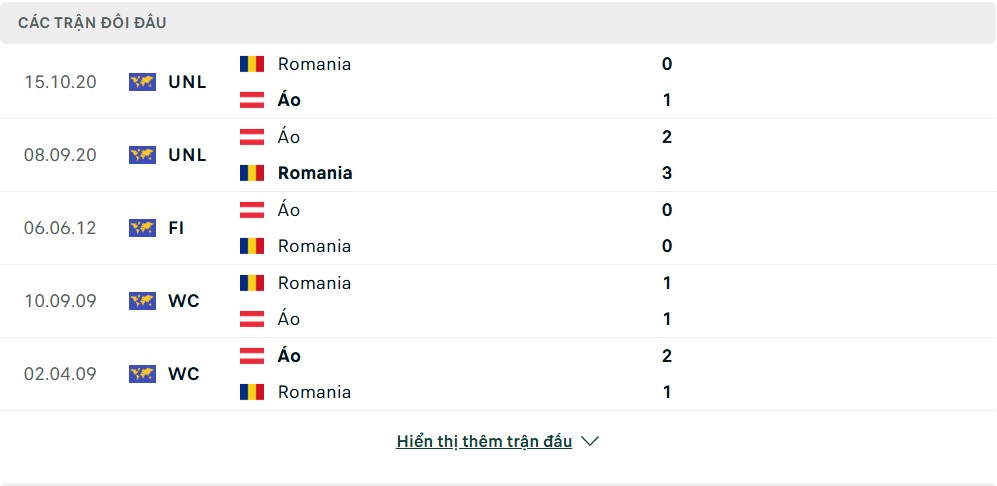Image resolution: width=997 pixels, height=486 pixels.
Task: Click Austria flag in the 02.04.09 match
Action: (252, 356)
